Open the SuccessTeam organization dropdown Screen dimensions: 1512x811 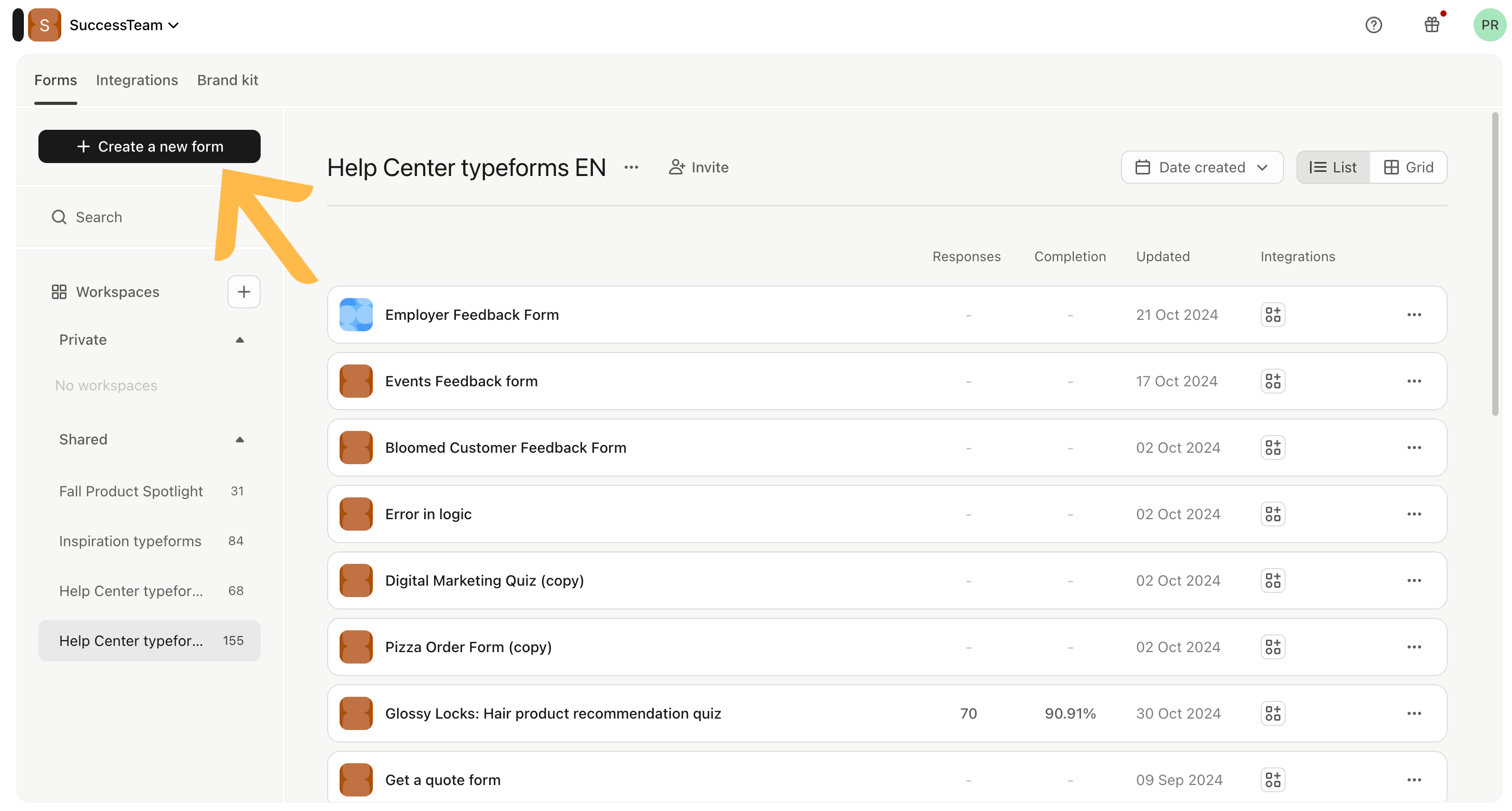124,25
